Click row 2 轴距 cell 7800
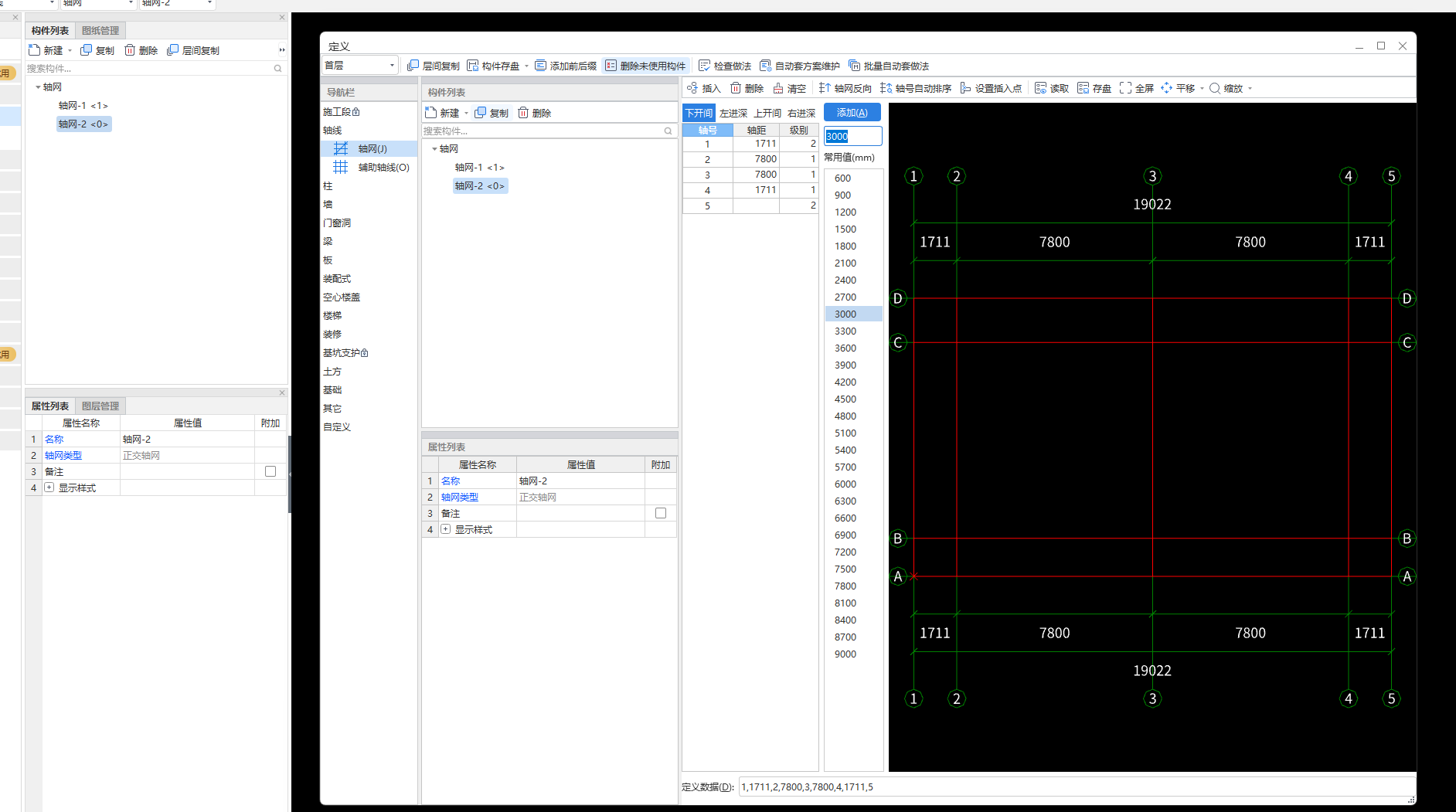1456x812 pixels. click(x=756, y=159)
